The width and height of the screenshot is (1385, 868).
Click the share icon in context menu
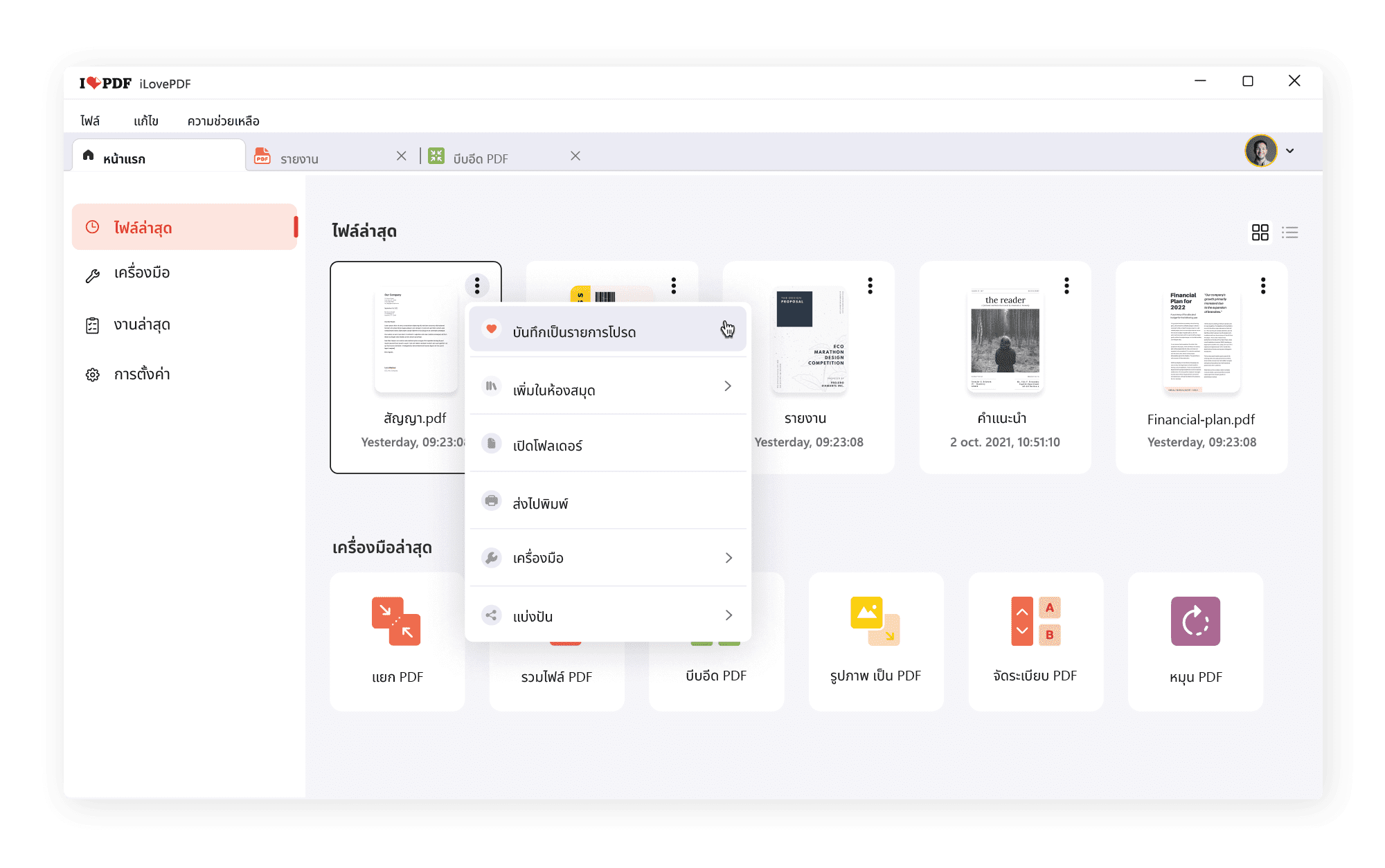(x=491, y=615)
